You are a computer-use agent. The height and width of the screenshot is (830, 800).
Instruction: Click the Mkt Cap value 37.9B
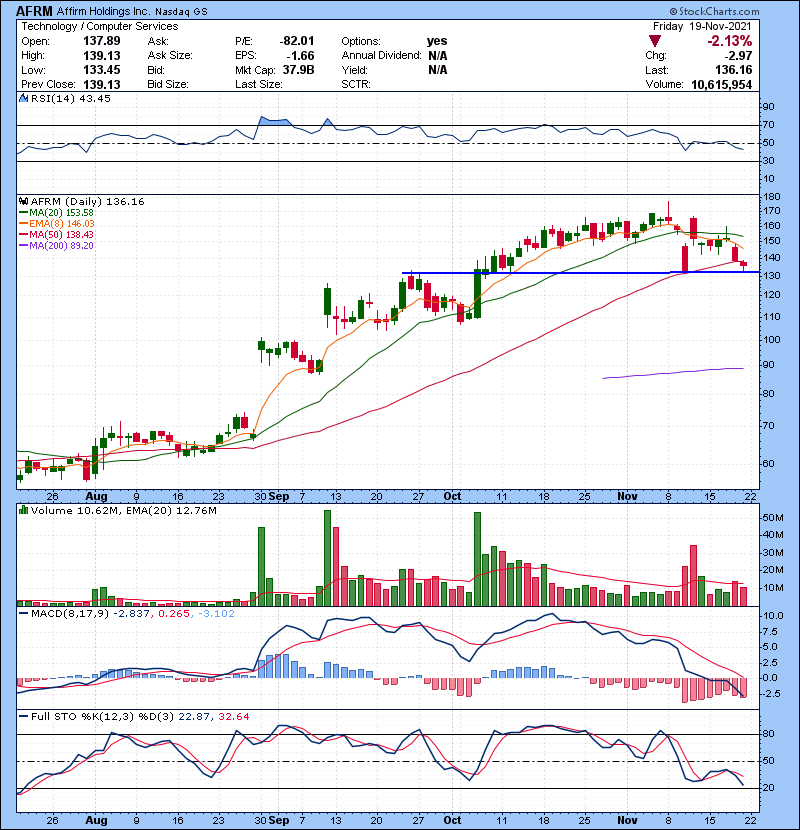pos(299,70)
